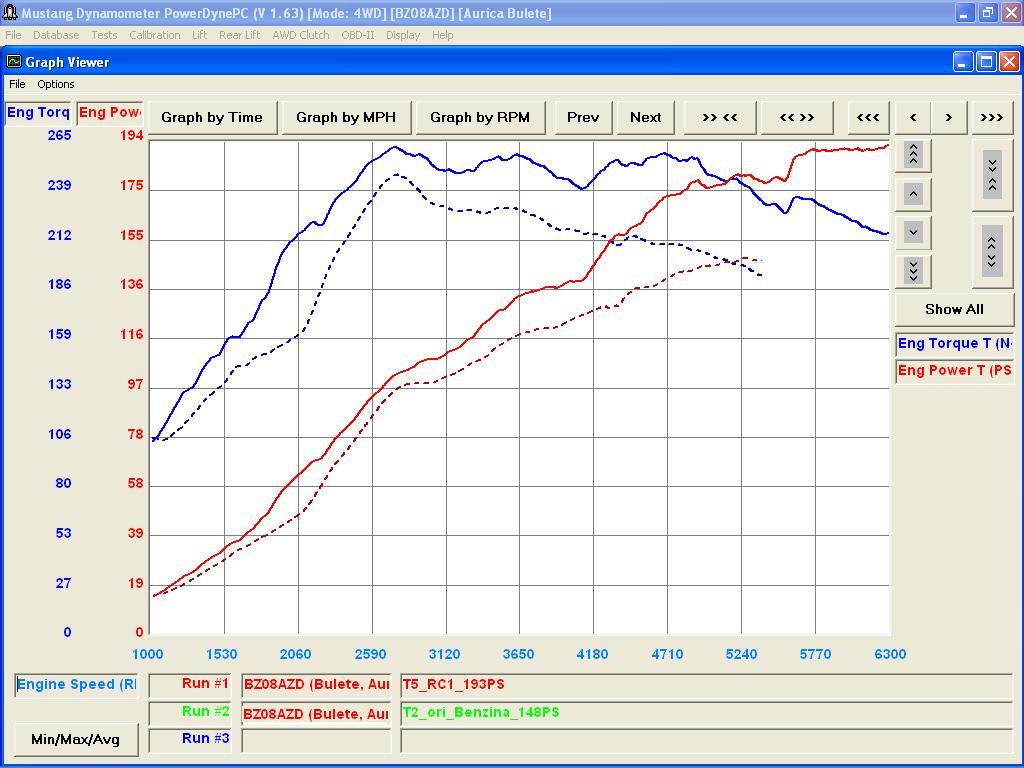
Task: Click the triple up-chevron vertical pan button
Action: (913, 155)
